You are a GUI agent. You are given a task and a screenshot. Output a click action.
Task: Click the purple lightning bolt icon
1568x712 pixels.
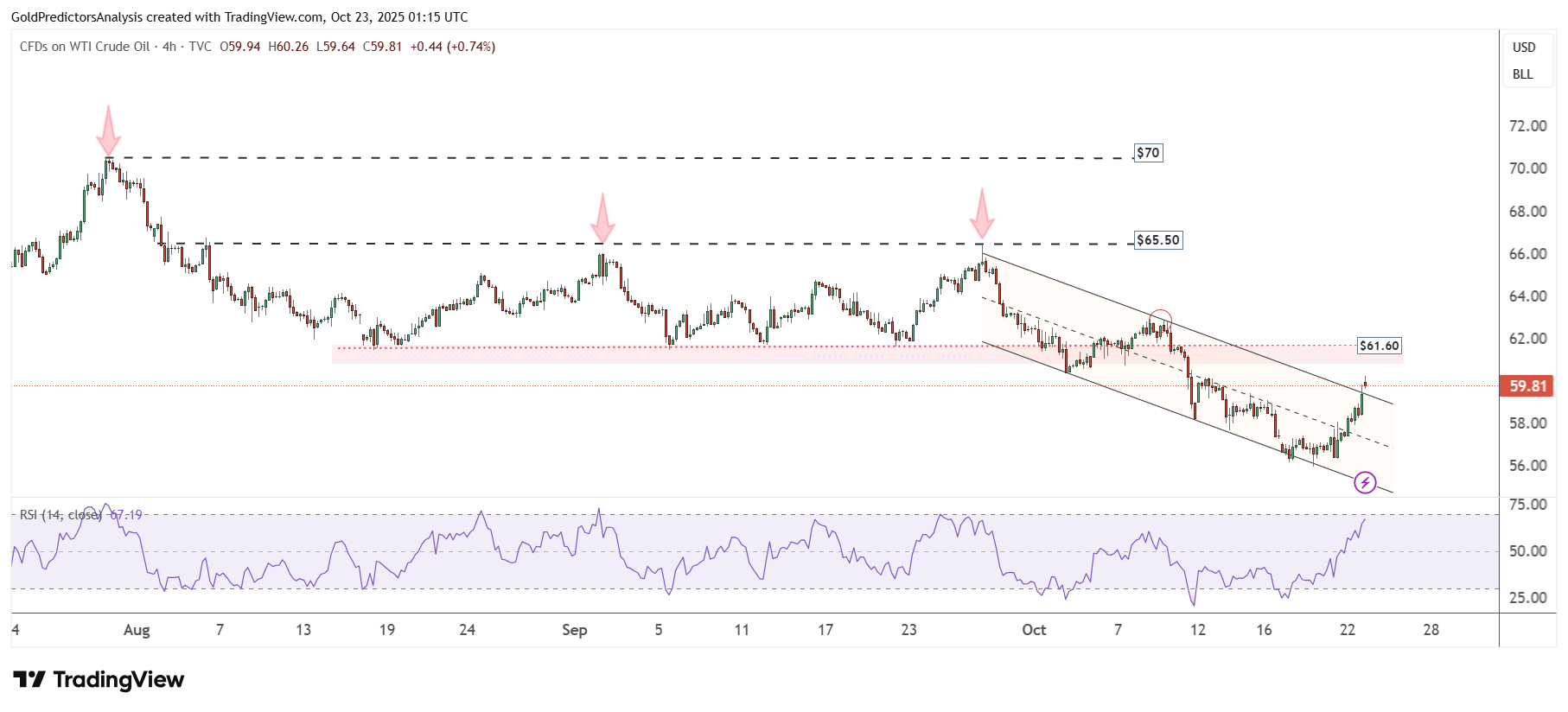(x=1365, y=482)
